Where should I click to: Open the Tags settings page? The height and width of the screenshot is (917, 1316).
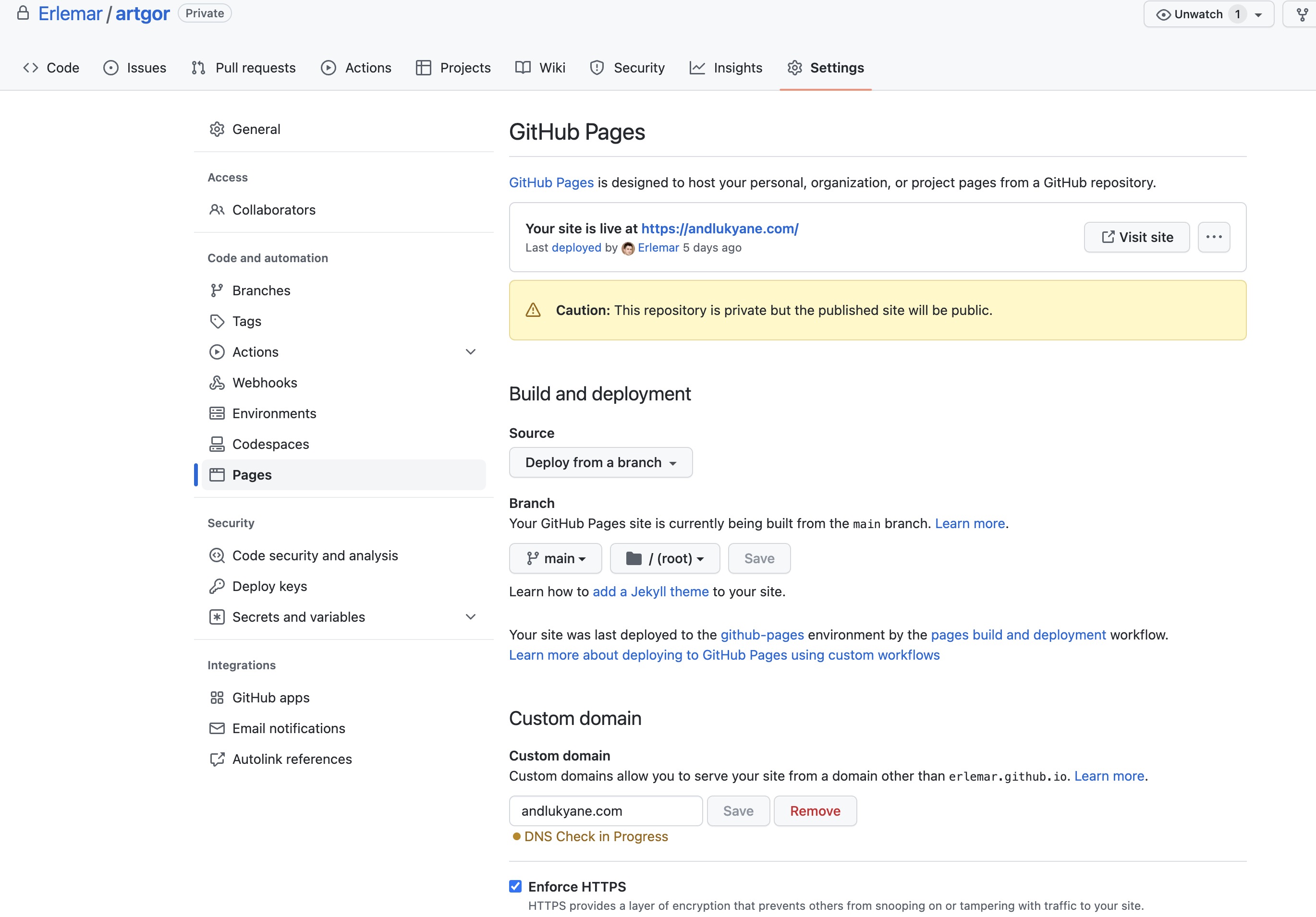[x=246, y=322]
